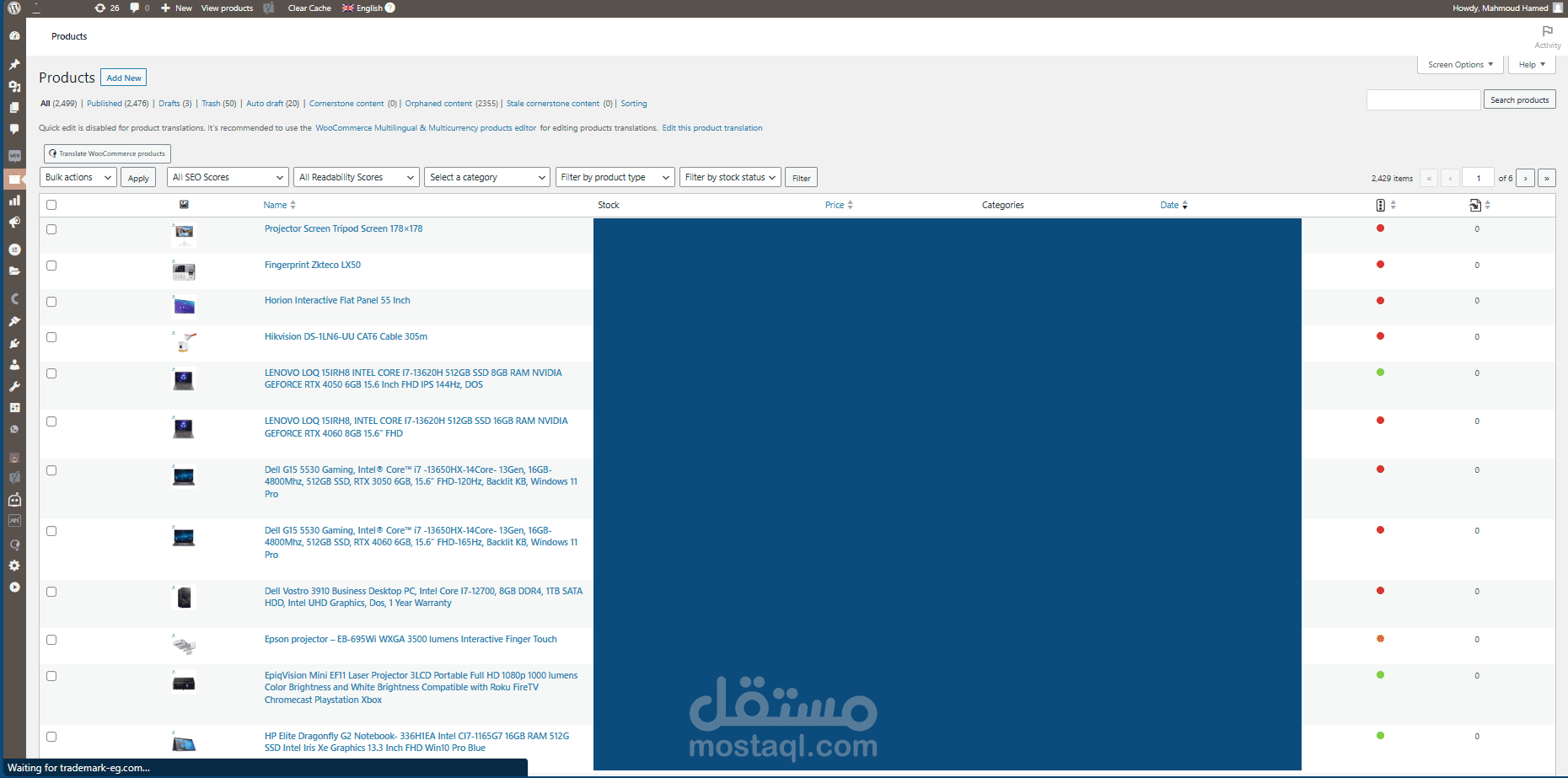This screenshot has width=1568, height=778.
Task: Click the green SEO dot for EpiqVision row
Action: click(1380, 674)
